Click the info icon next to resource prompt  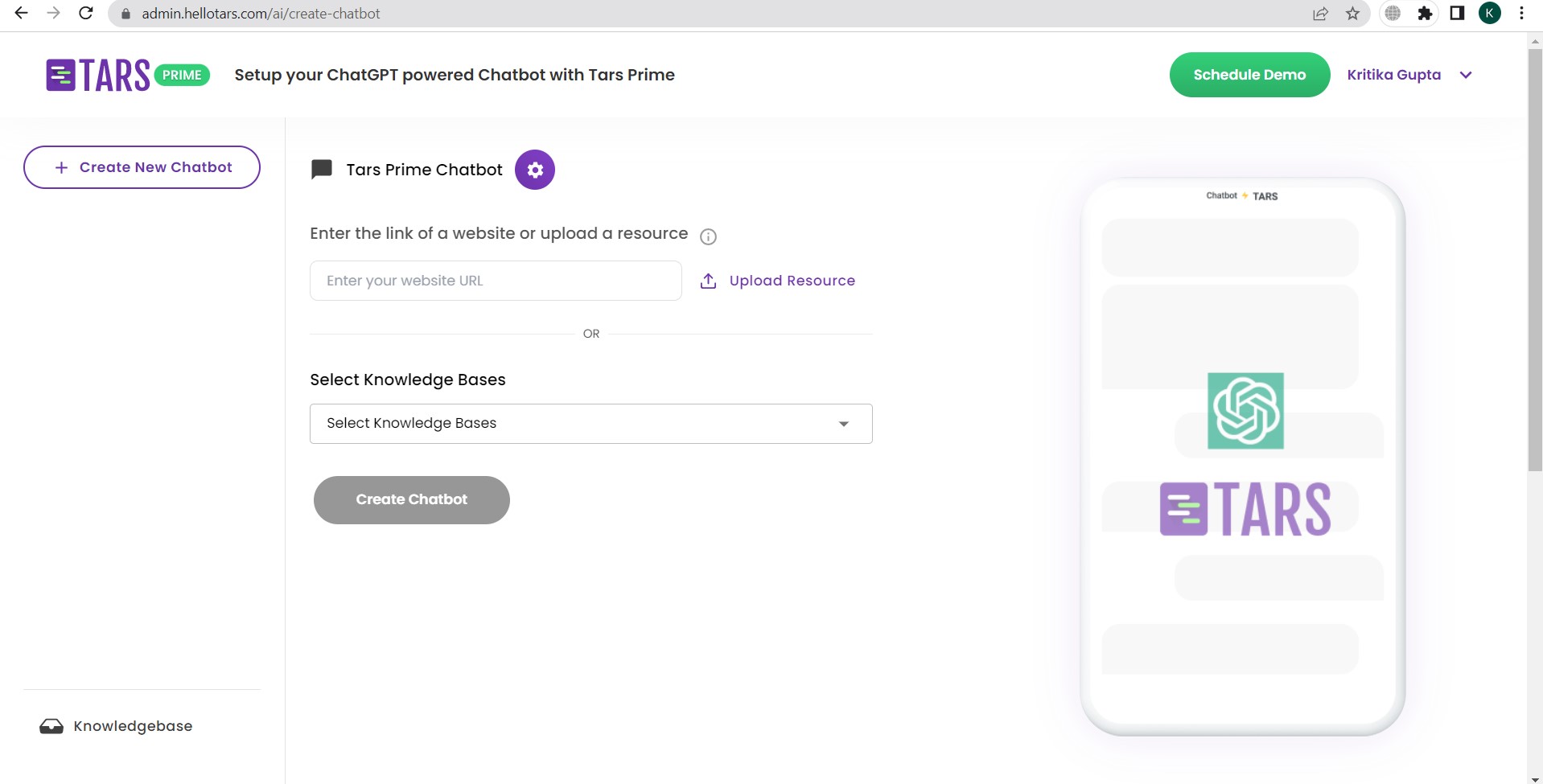coord(708,236)
